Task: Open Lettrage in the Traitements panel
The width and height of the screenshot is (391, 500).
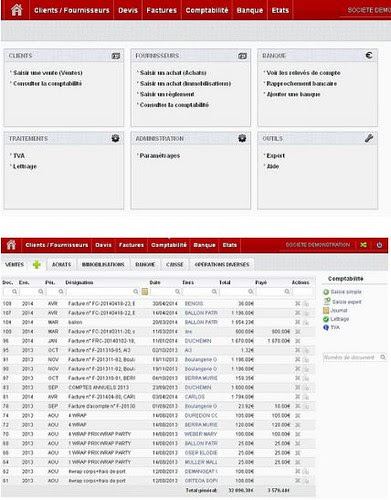Action: pyautogui.click(x=25, y=166)
